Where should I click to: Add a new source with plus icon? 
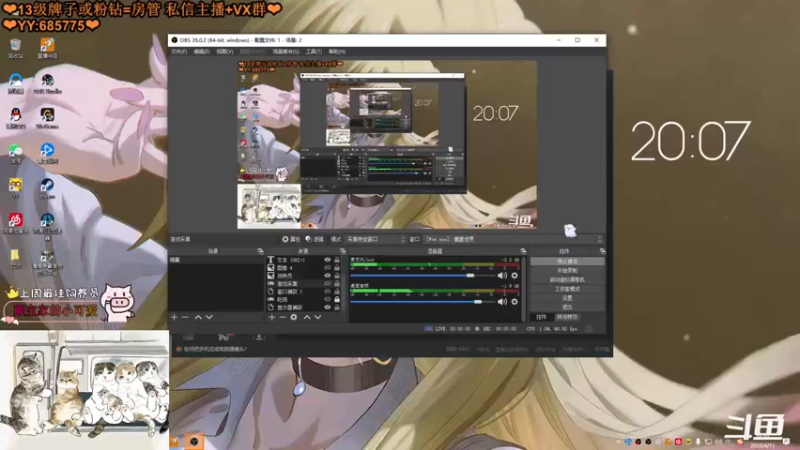(271, 317)
